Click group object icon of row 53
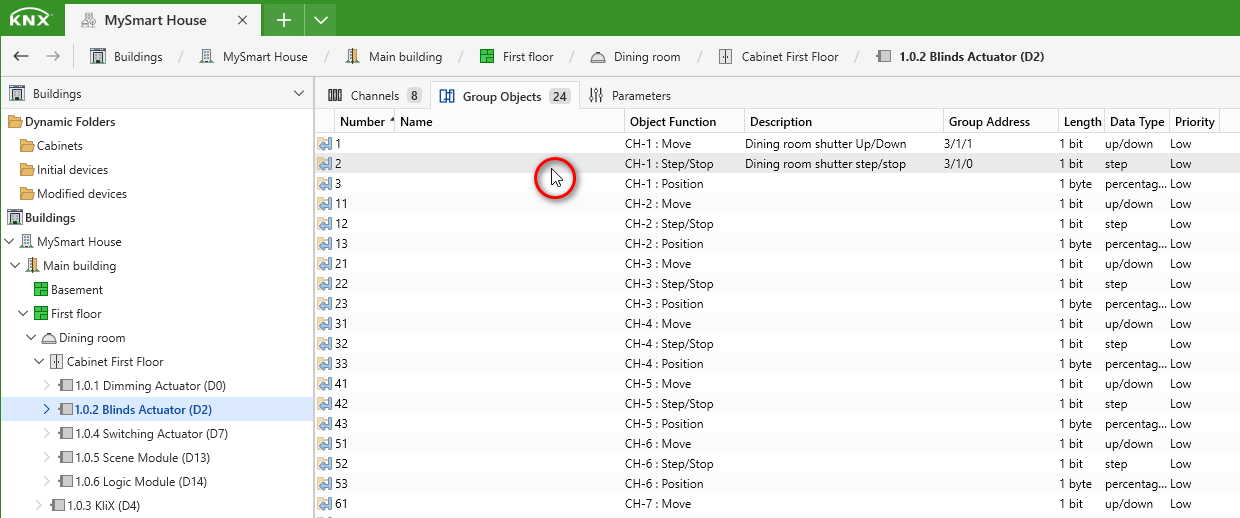Screen dimensions: 1240x518 click(x=325, y=484)
